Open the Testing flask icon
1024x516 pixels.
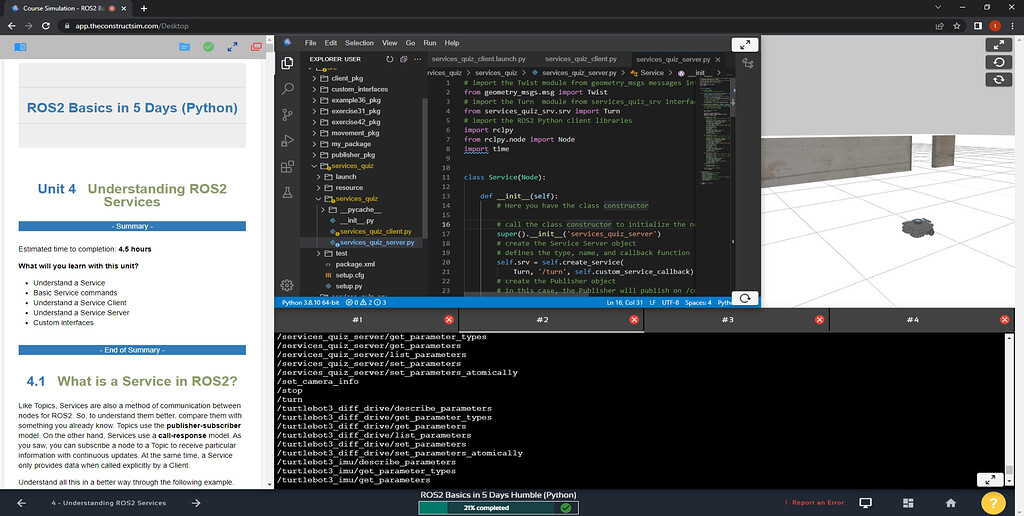pos(287,192)
